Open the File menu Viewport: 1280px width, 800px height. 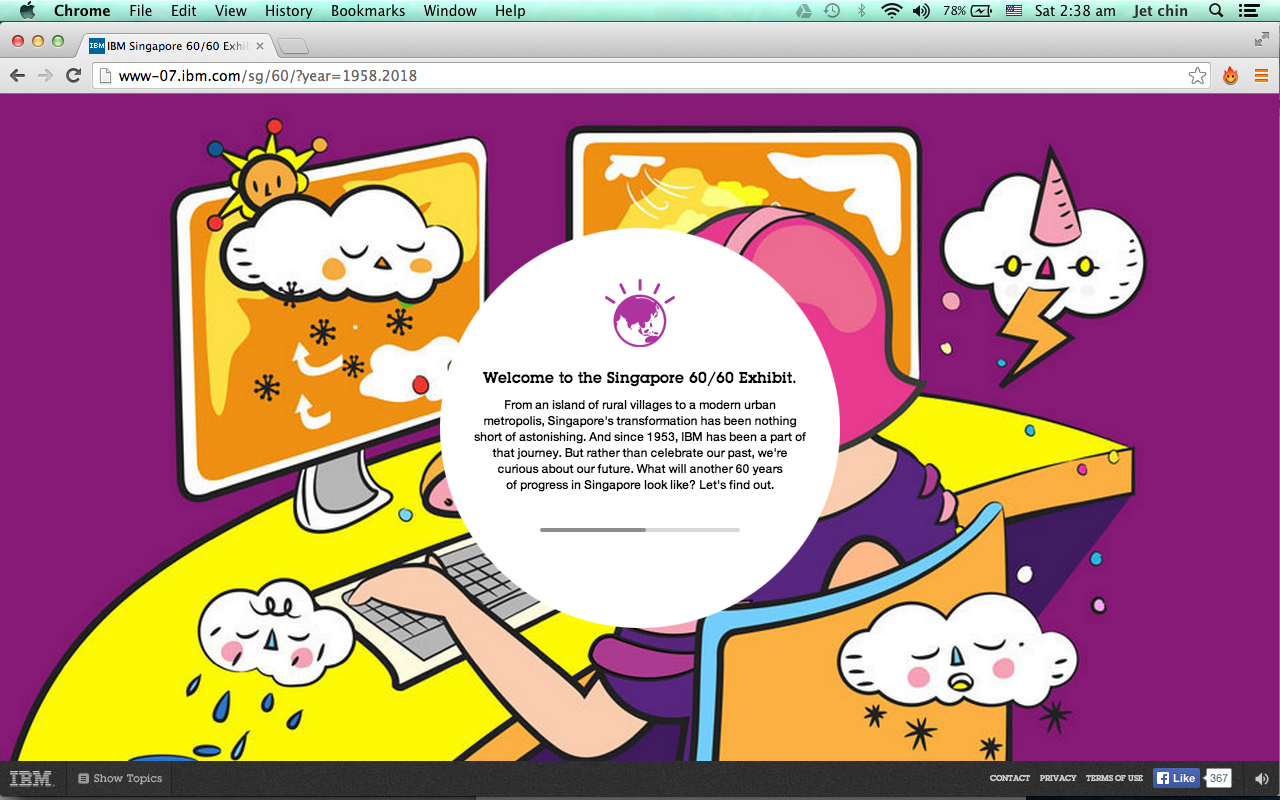tap(141, 11)
